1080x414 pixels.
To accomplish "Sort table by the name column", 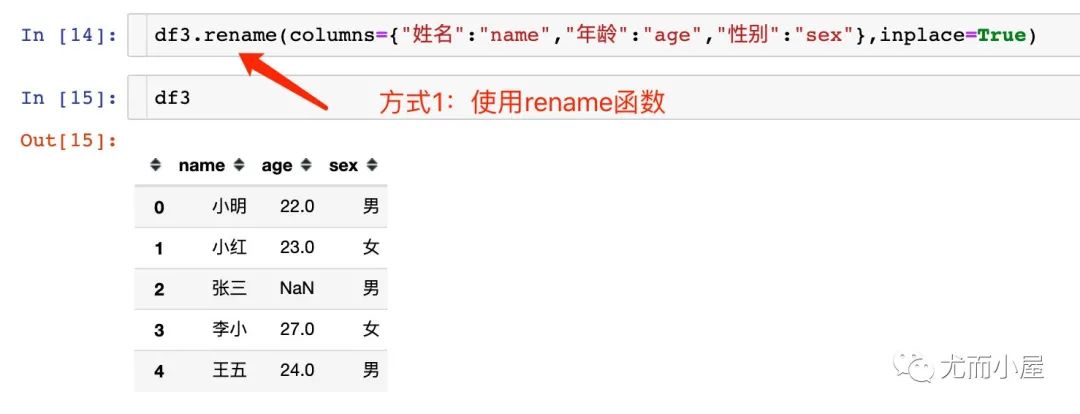I will (x=239, y=165).
